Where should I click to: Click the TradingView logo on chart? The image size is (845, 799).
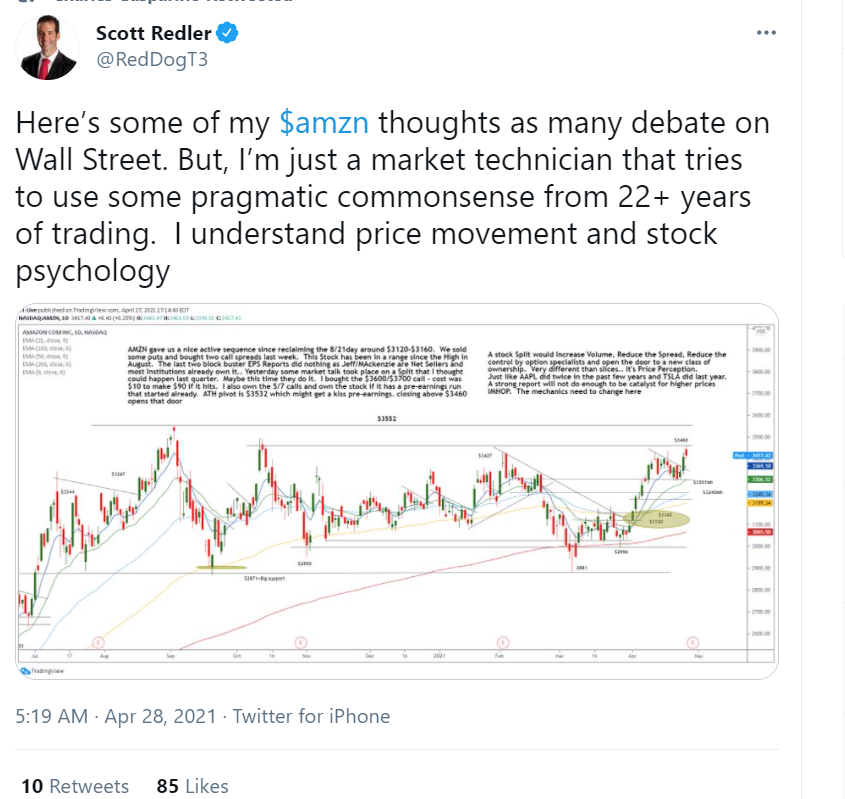pos(40,673)
